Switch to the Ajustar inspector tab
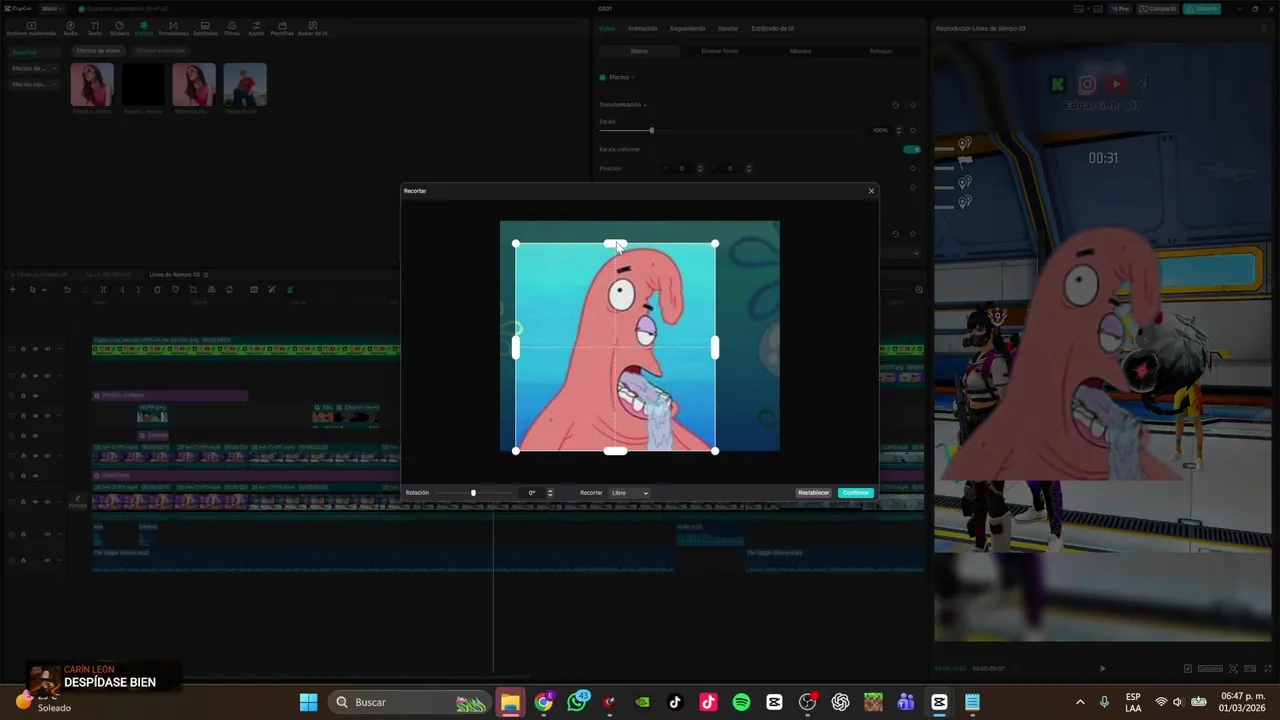Screen dimensions: 1280x720 (728, 28)
